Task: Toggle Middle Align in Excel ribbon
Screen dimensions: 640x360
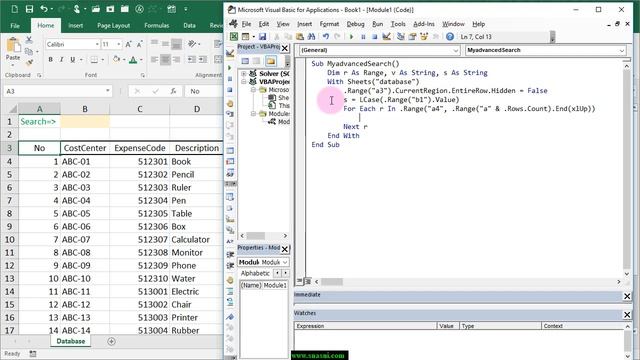Action: 165,44
